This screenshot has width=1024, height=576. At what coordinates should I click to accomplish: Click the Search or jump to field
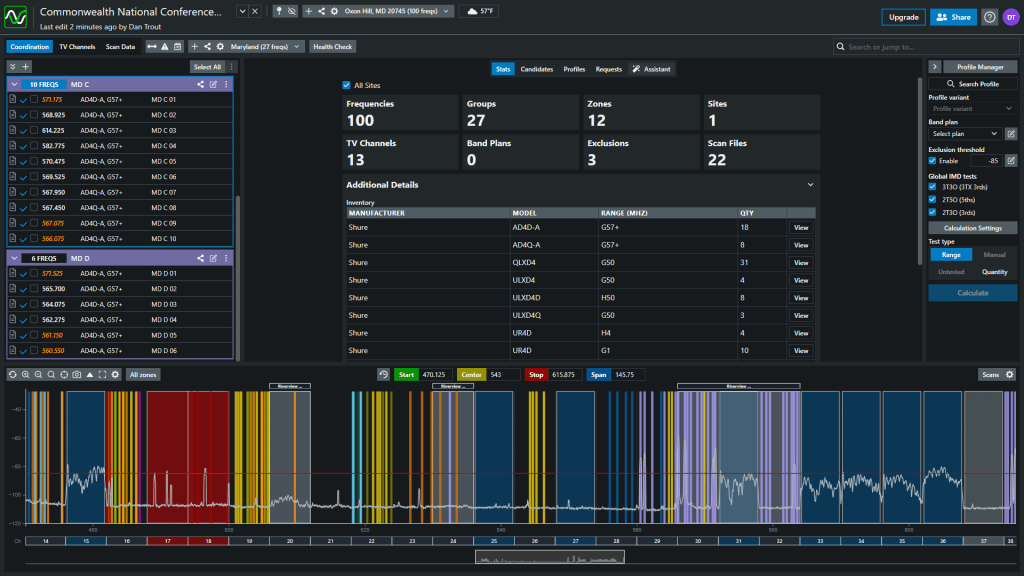(x=925, y=46)
